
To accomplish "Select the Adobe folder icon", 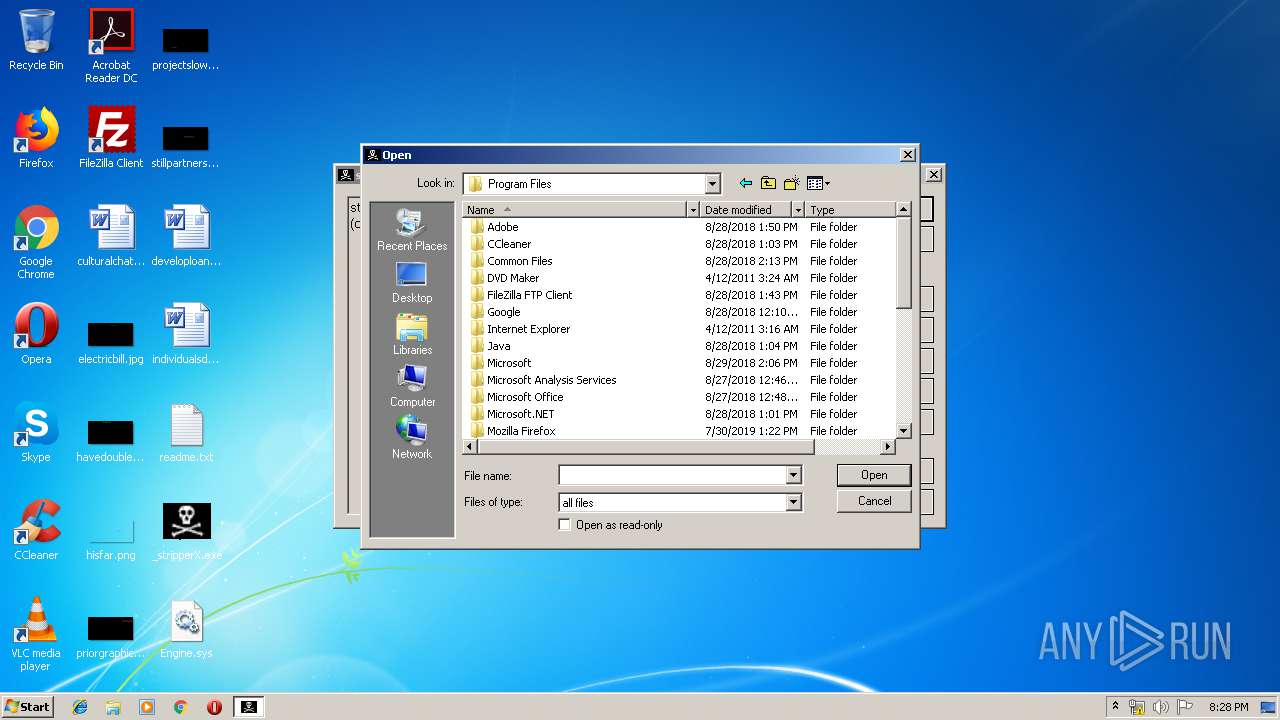I will pyautogui.click(x=477, y=227).
